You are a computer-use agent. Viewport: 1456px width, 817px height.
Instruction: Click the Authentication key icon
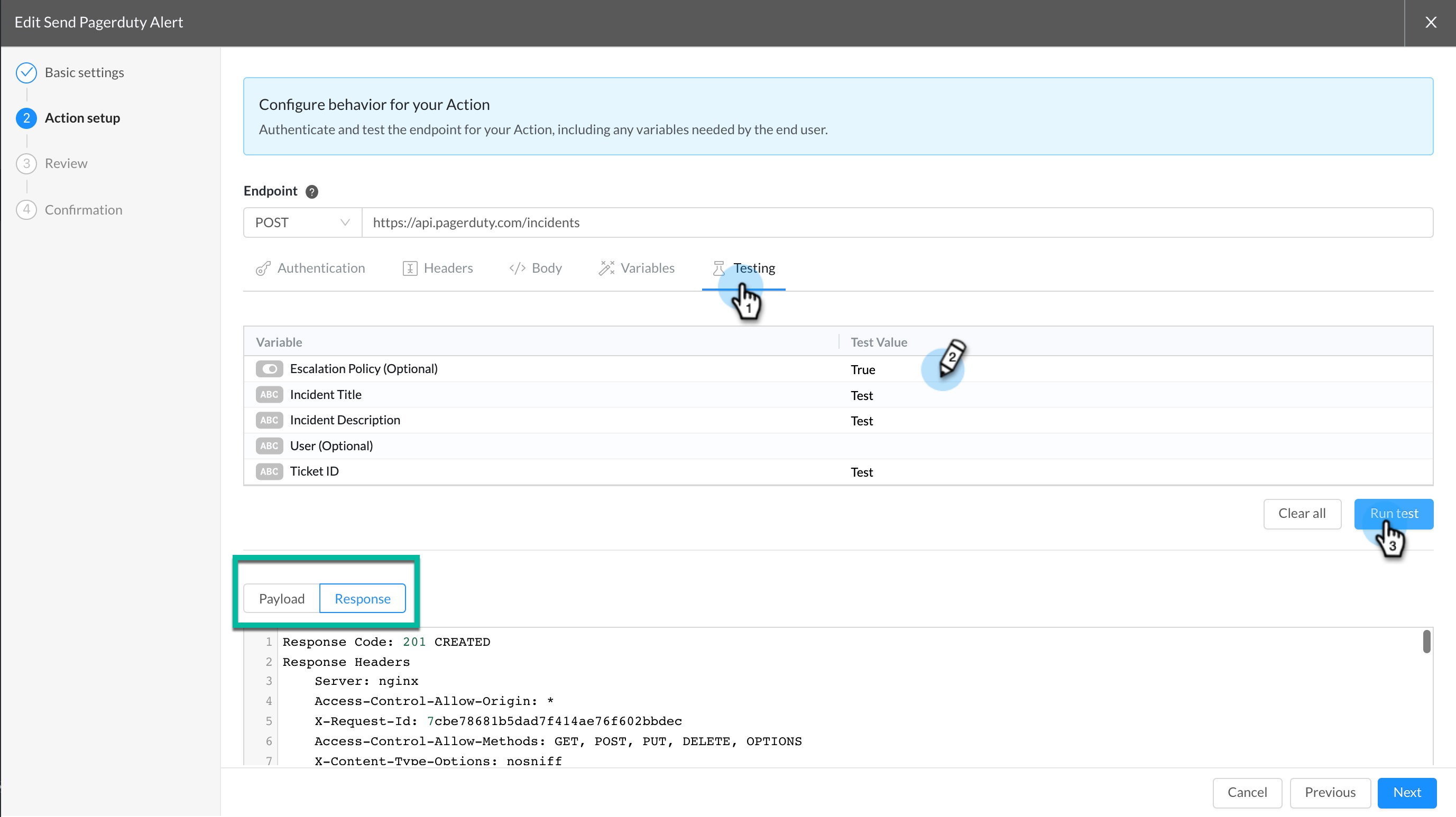(263, 268)
